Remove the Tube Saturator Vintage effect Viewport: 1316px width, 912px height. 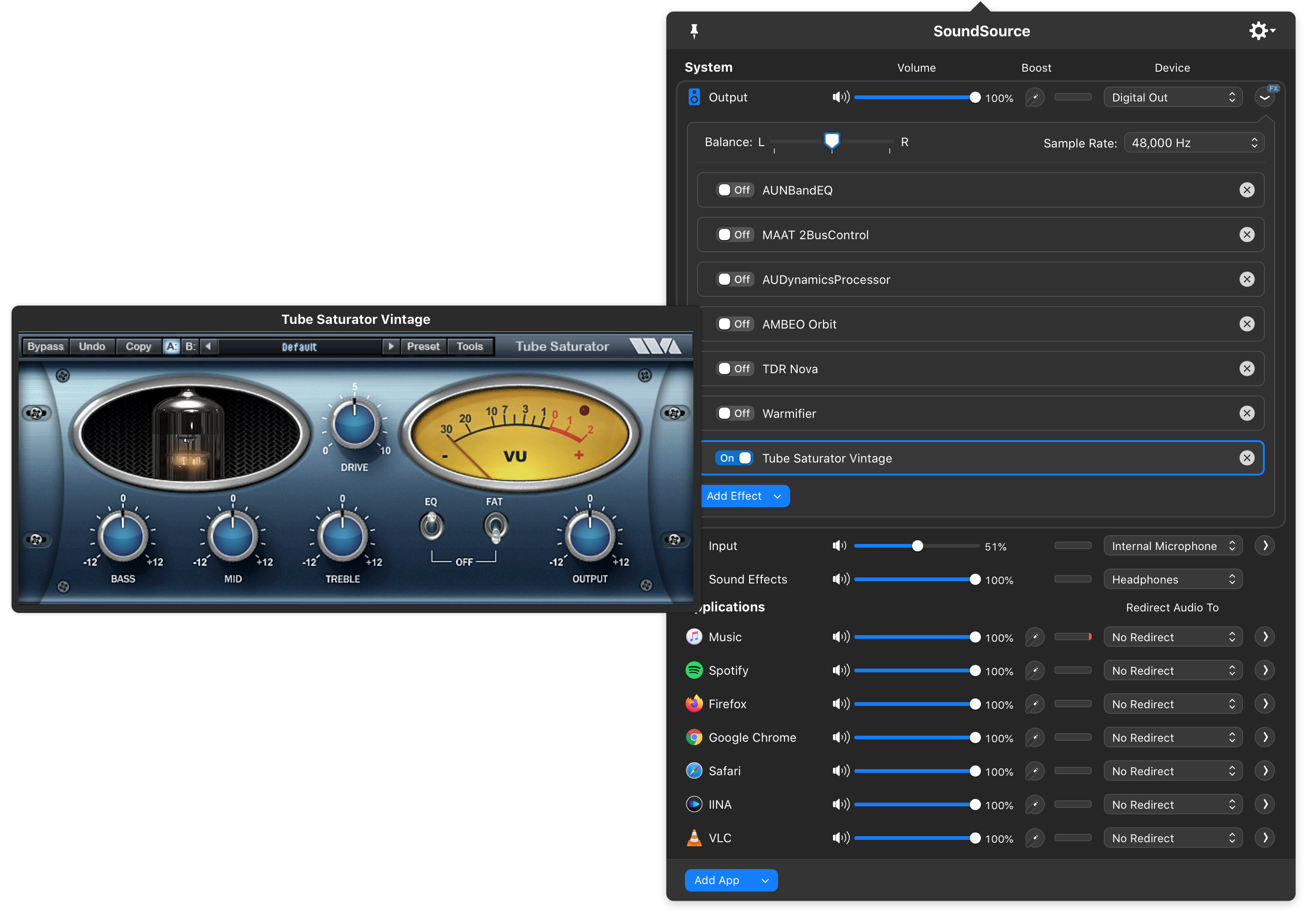click(x=1246, y=458)
